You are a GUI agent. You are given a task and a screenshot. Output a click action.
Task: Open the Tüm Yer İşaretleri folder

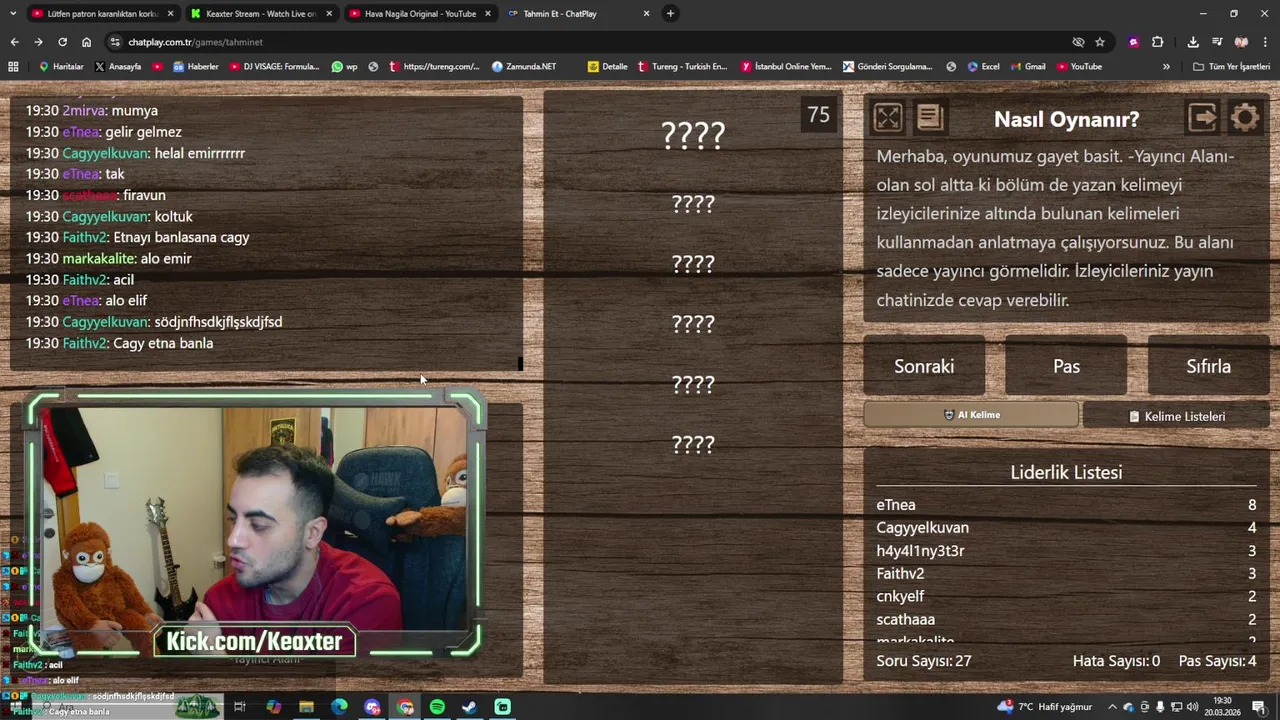click(1232, 67)
